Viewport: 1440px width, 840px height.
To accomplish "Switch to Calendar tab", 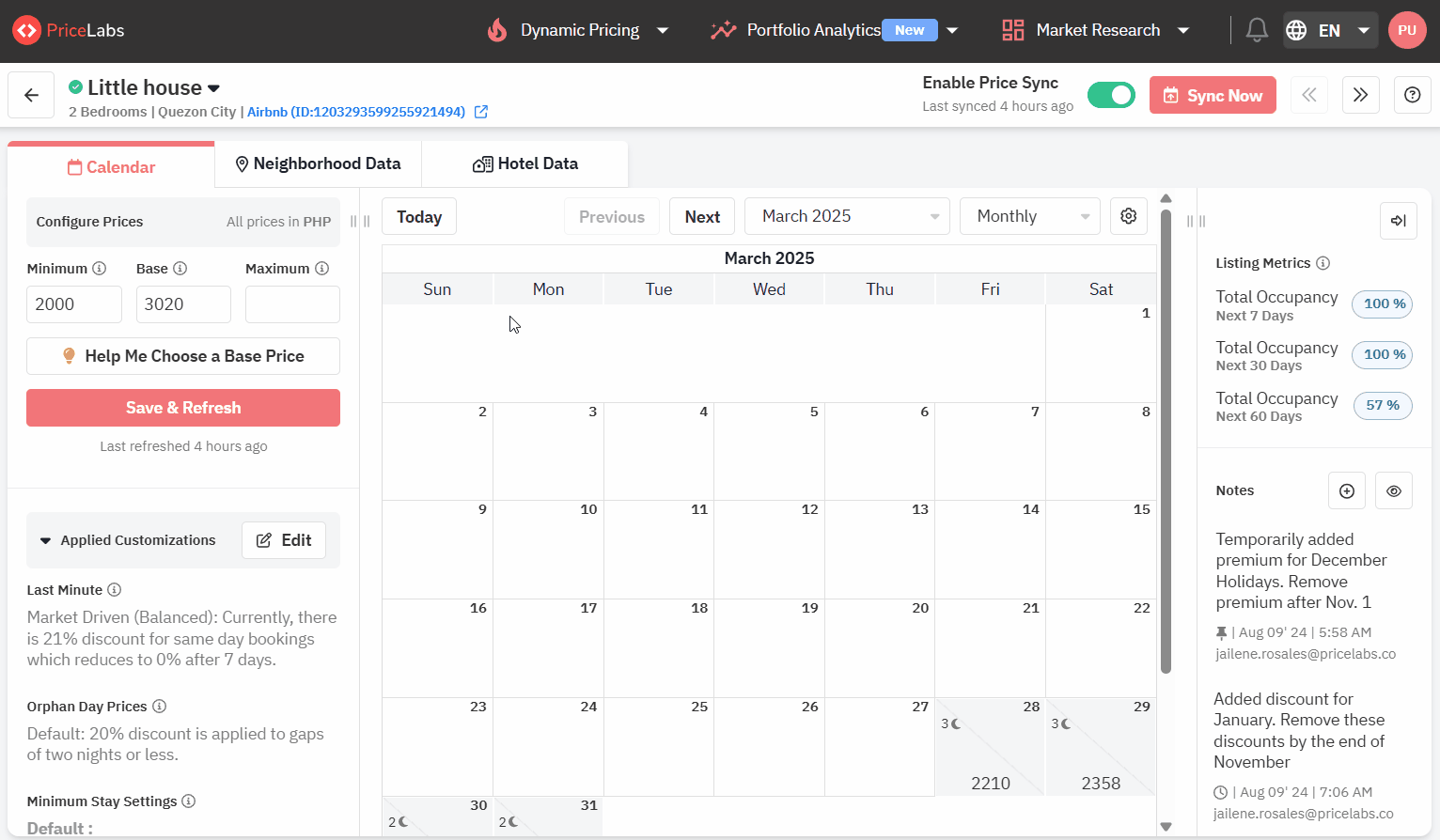I will [111, 167].
